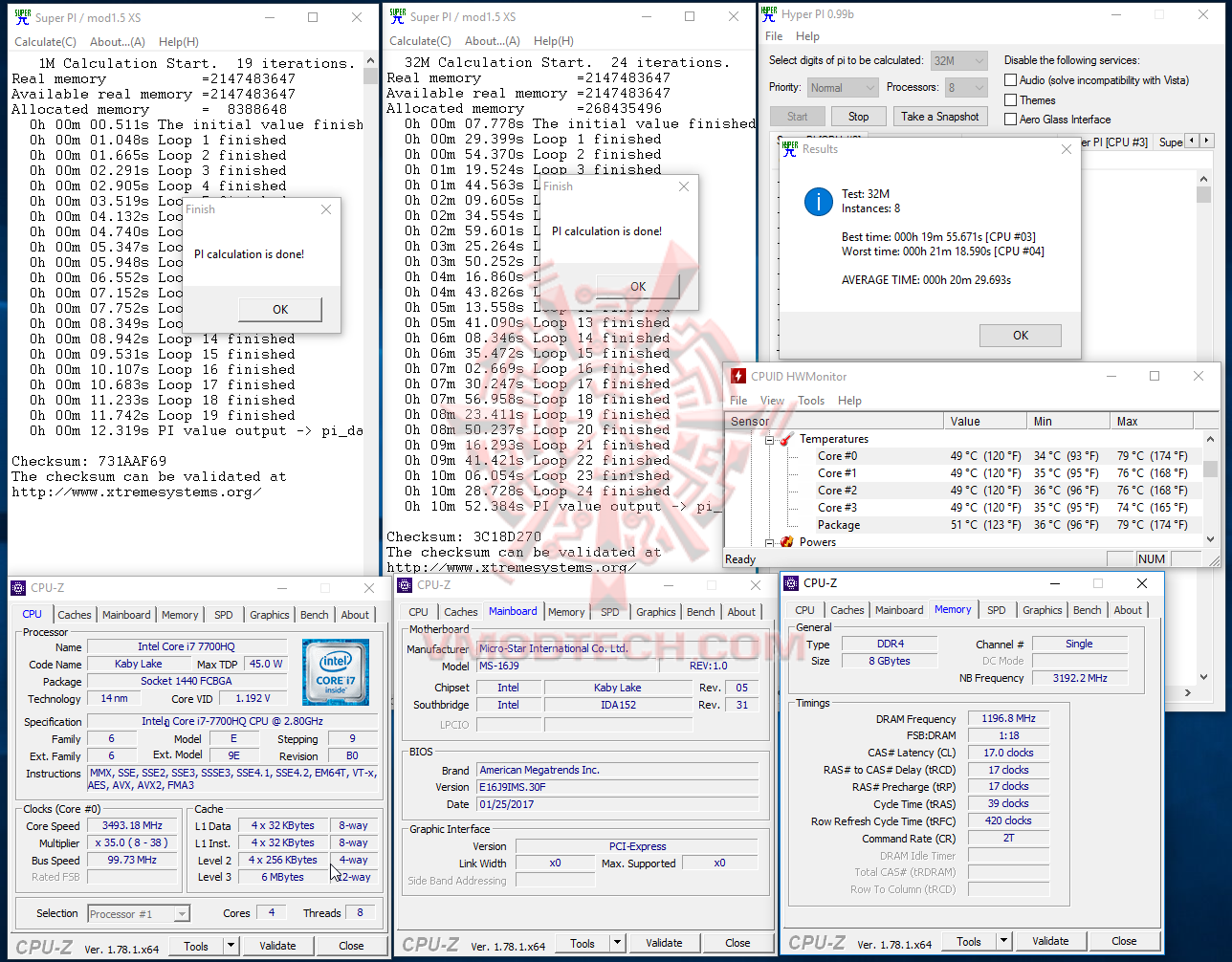The height and width of the screenshot is (962, 1232).
Task: Click the Max column header in HWMonitor
Action: click(x=1152, y=421)
